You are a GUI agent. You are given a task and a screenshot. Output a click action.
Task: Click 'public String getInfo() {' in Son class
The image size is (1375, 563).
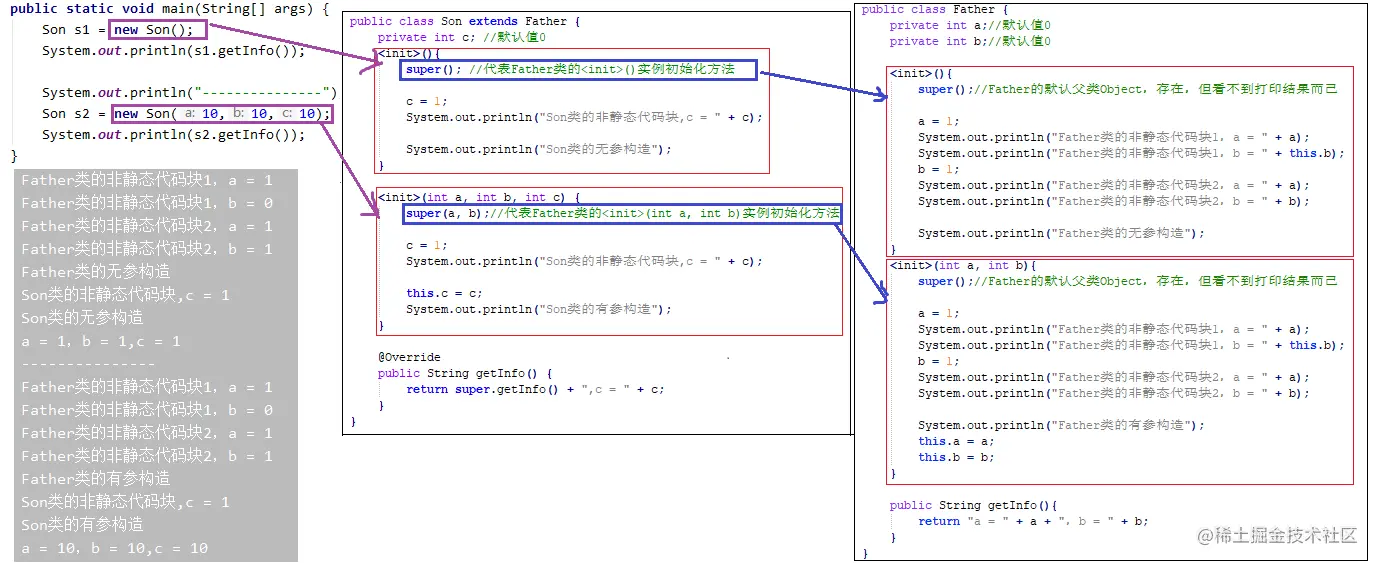465,373
